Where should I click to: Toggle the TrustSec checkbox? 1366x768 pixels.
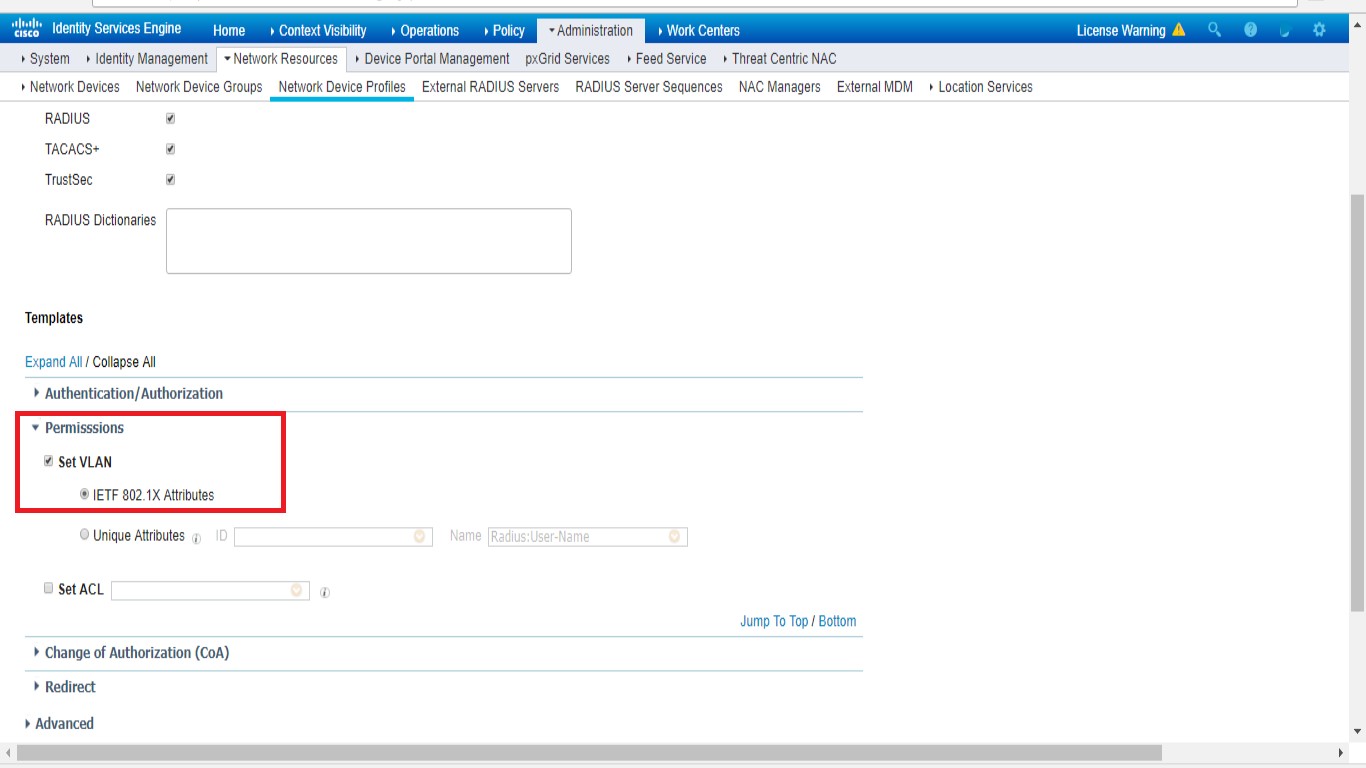coord(170,180)
